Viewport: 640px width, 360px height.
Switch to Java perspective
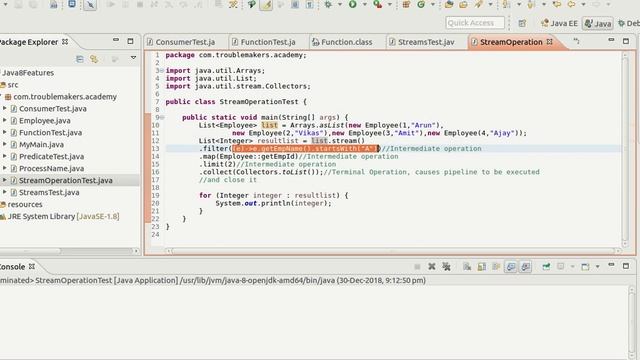[x=598, y=23]
